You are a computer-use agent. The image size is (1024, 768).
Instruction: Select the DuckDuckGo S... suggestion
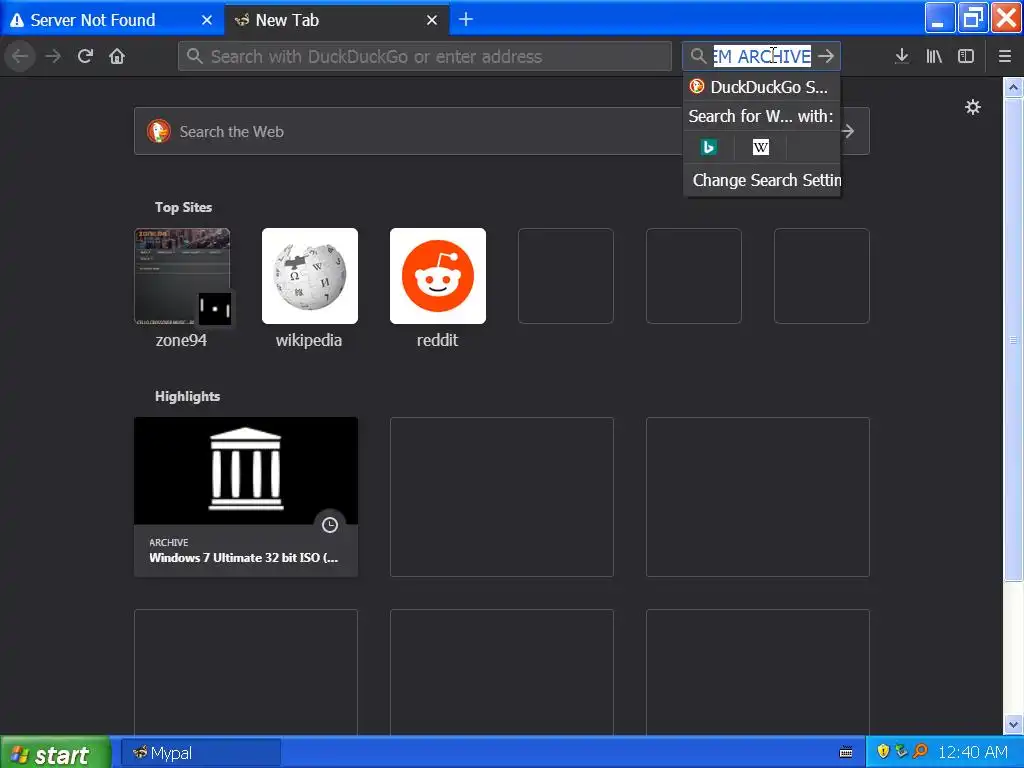[x=761, y=87]
